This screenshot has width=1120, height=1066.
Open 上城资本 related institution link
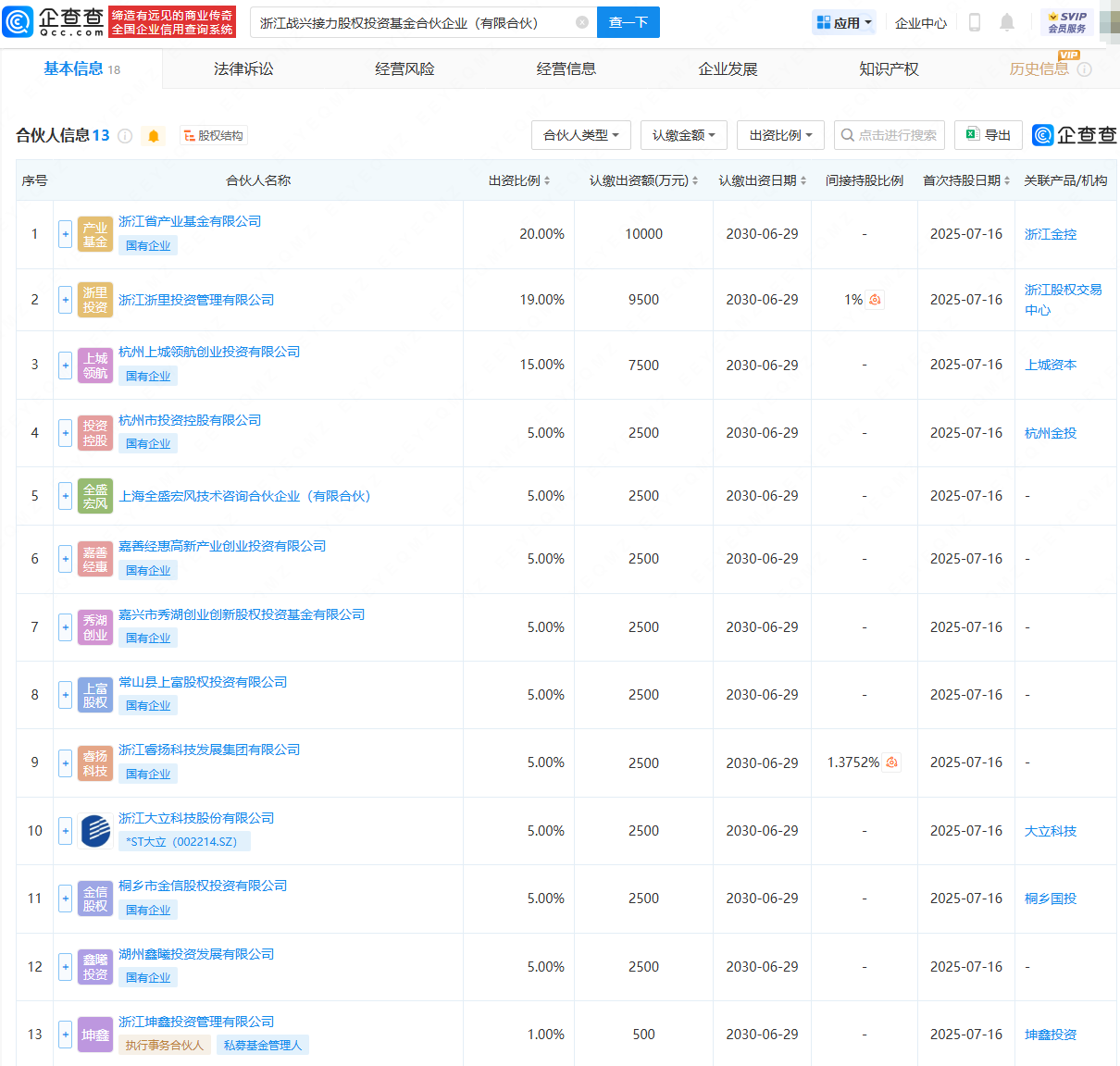pyautogui.click(x=1051, y=366)
